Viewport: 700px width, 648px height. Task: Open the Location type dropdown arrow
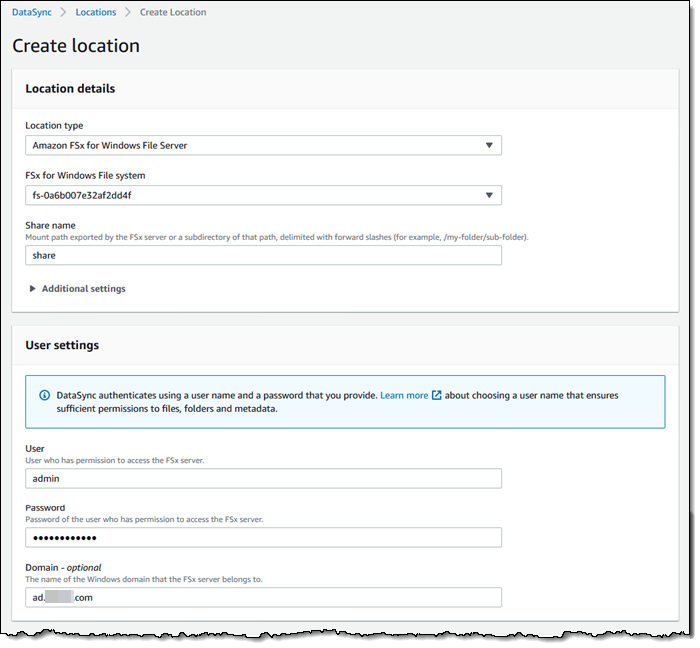489,145
